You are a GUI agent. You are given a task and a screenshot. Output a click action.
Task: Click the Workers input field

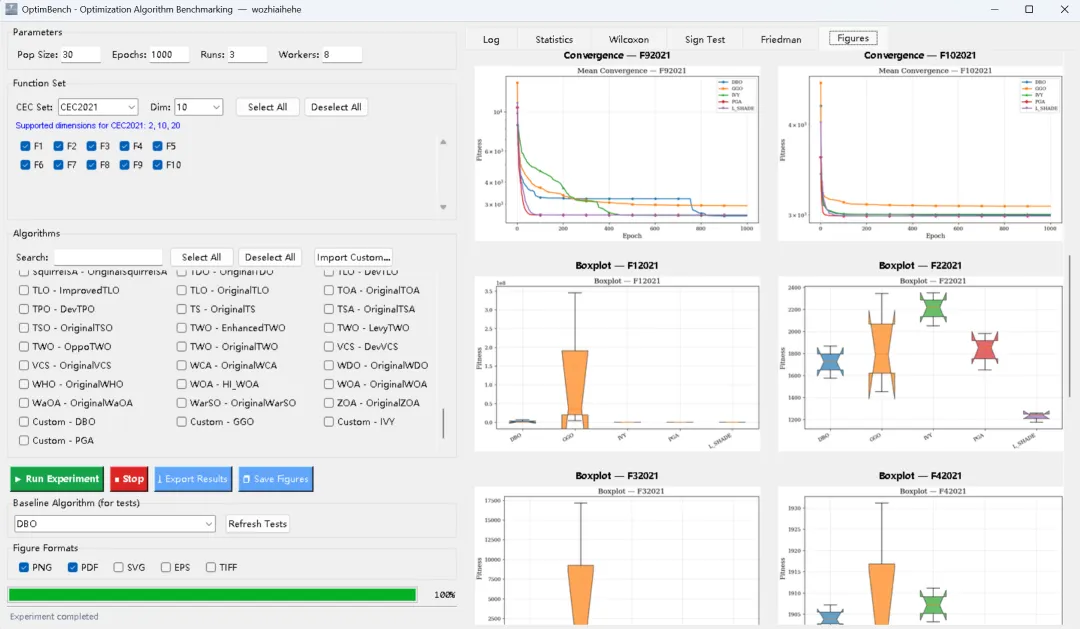[x=342, y=54]
